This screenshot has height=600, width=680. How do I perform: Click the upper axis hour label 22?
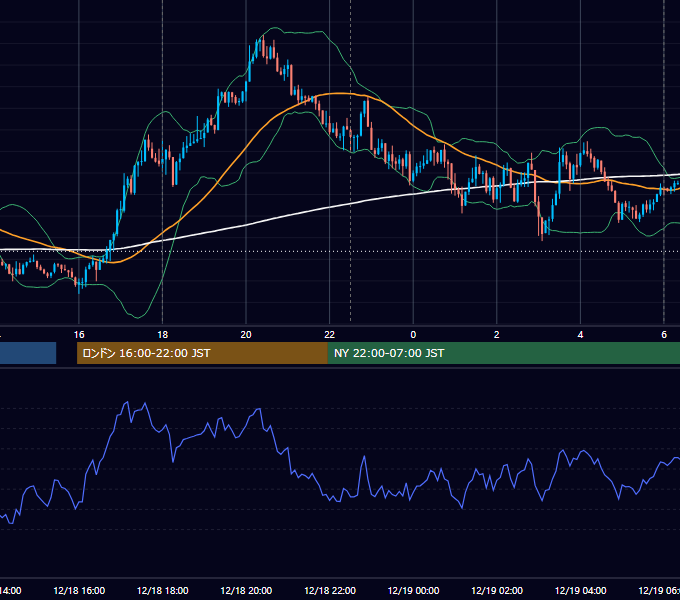point(330,335)
